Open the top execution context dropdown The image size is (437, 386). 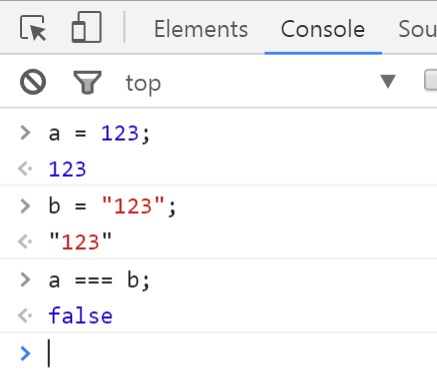point(260,82)
